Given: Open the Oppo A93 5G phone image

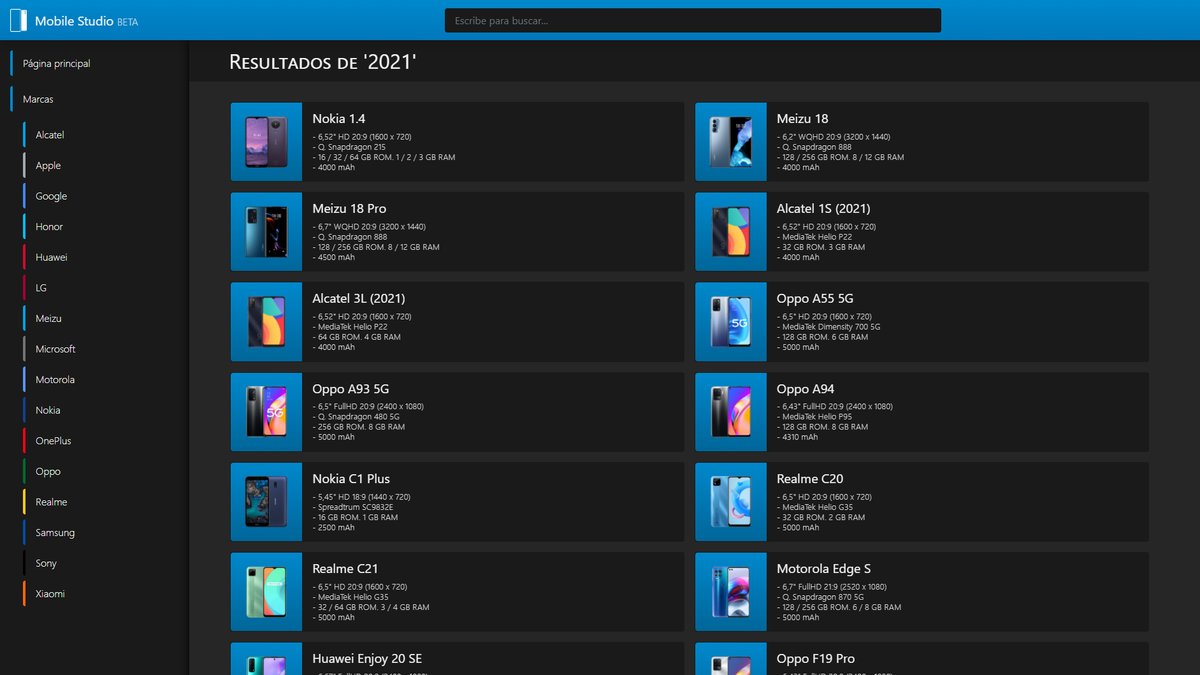Looking at the screenshot, I should coord(266,412).
